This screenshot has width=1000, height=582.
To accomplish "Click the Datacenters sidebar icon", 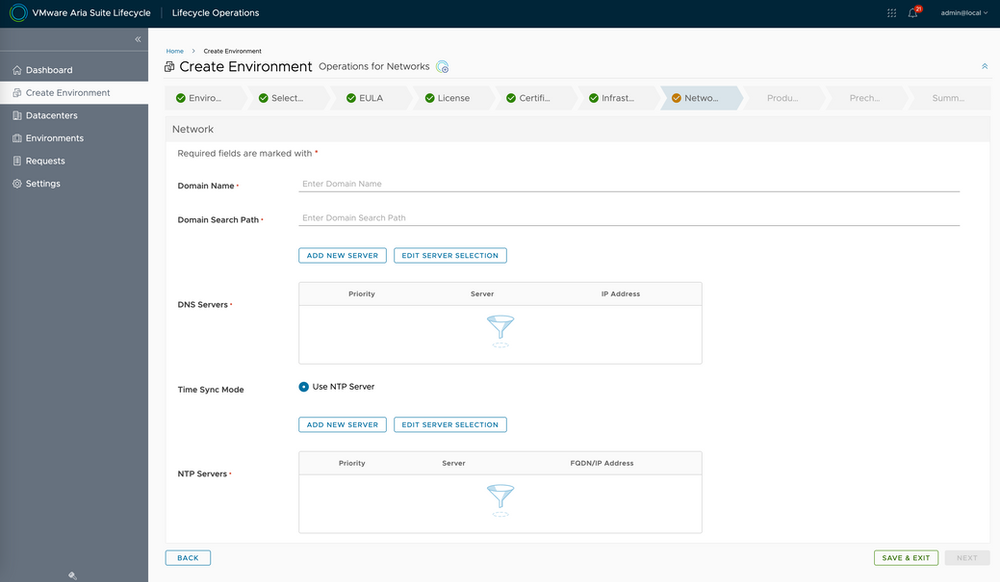I will click(x=16, y=116).
